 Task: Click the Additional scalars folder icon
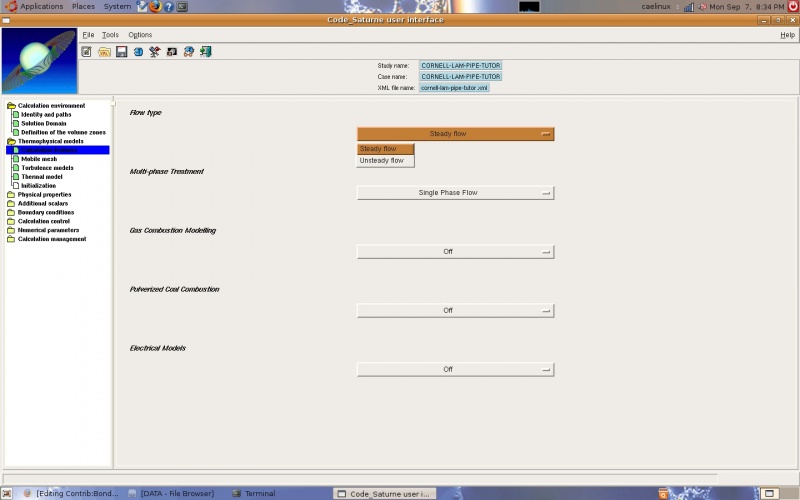pyautogui.click(x=11, y=203)
